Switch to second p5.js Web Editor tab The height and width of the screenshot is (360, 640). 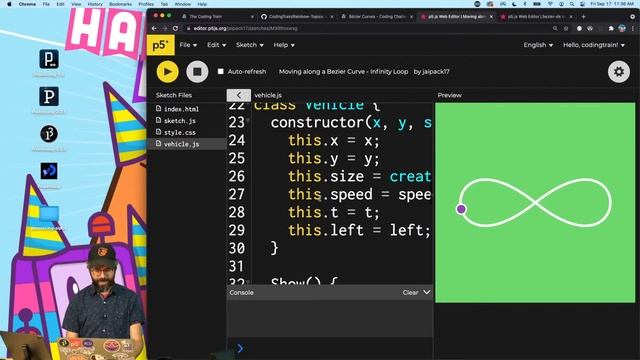tap(535, 17)
